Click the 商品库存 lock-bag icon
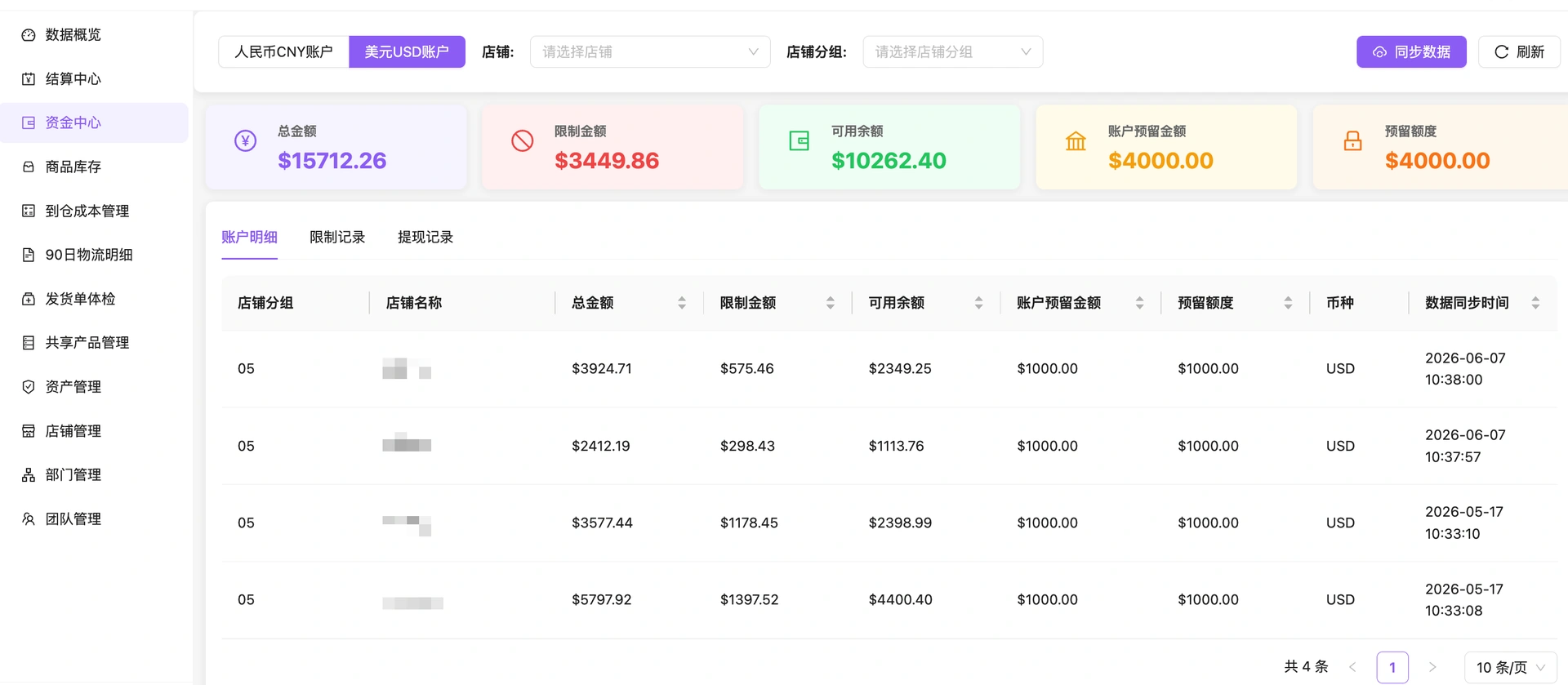Image resolution: width=1568 pixels, height=685 pixels. [29, 167]
